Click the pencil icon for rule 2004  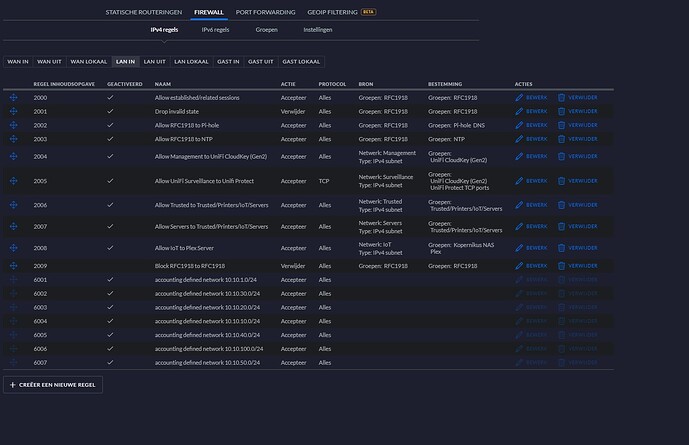519,157
